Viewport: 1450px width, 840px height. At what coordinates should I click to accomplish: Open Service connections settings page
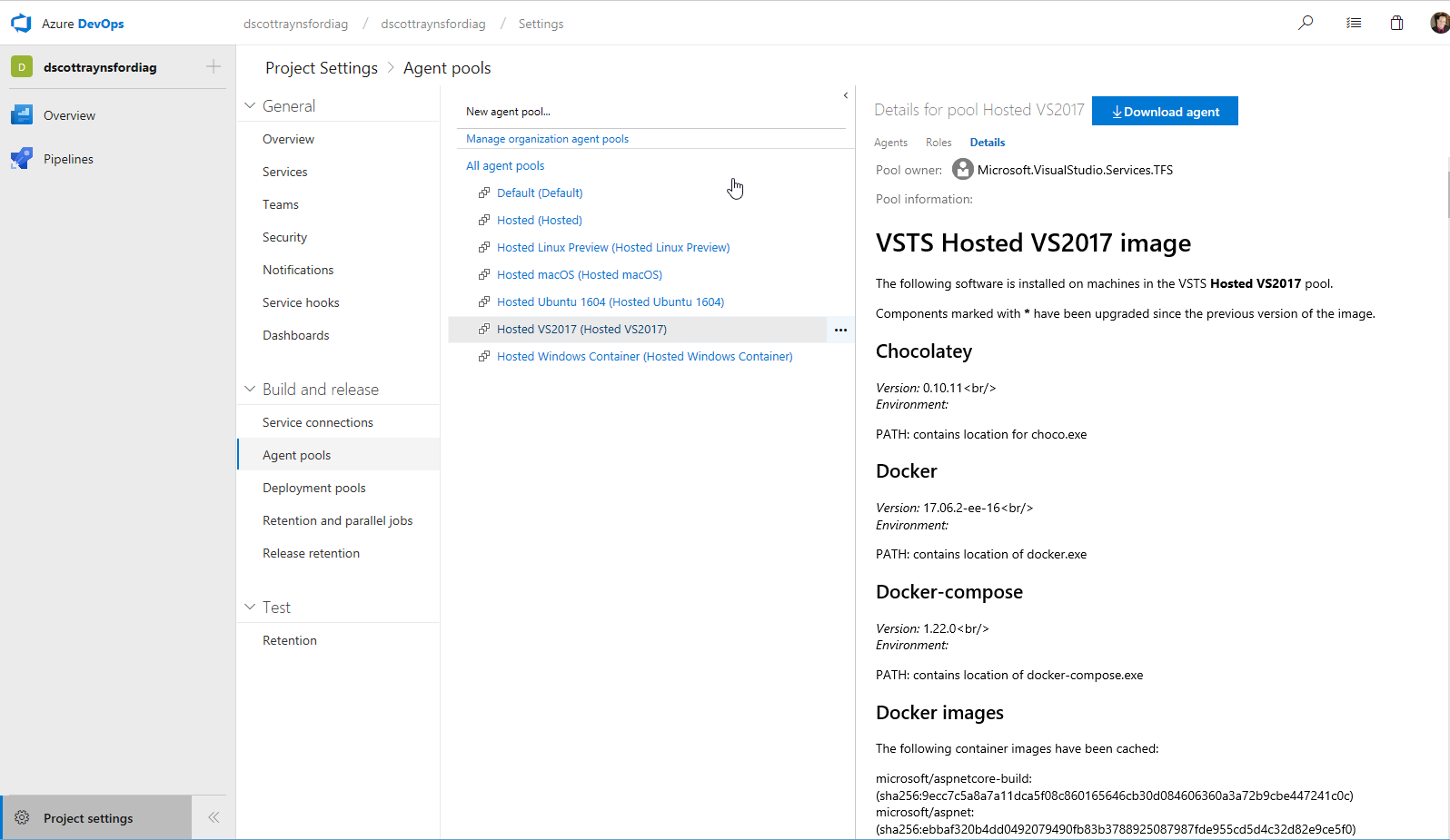pyautogui.click(x=317, y=422)
